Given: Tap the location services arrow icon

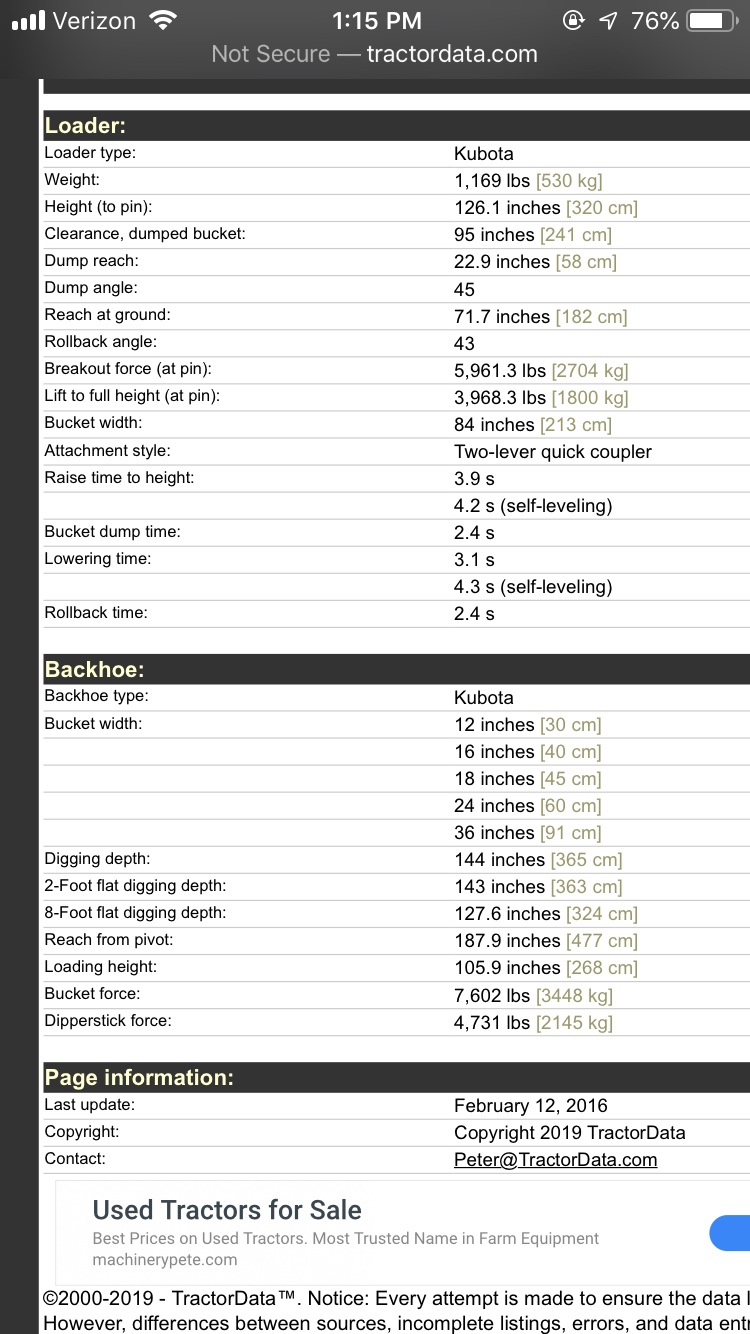Looking at the screenshot, I should point(608,21).
